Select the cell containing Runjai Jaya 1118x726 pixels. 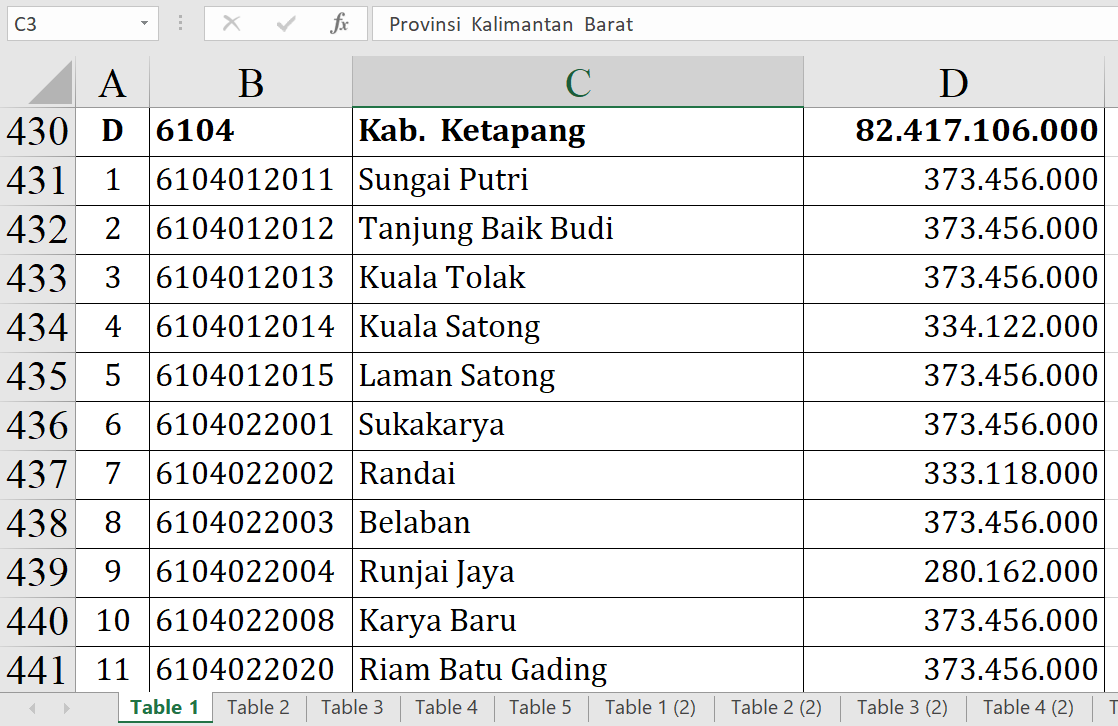tap(577, 572)
